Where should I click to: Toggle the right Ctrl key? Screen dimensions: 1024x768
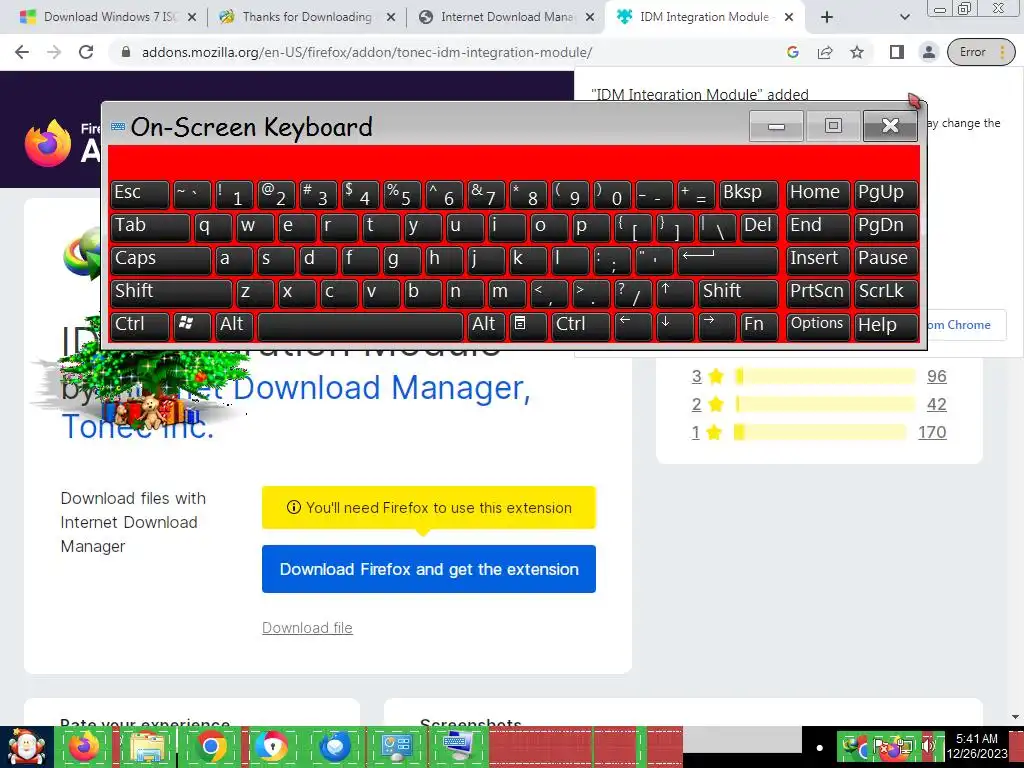click(x=580, y=326)
